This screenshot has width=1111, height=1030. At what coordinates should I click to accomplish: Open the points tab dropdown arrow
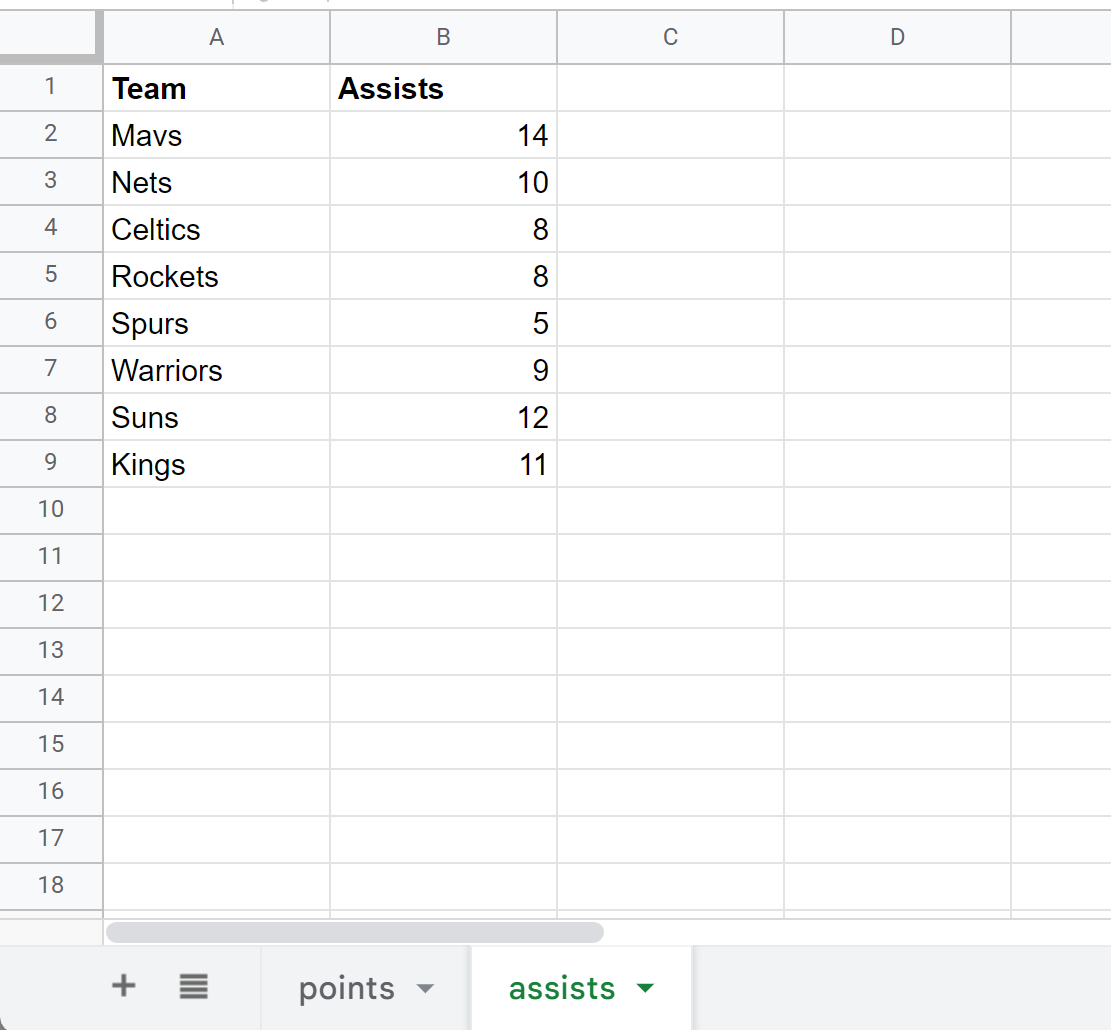tap(425, 988)
